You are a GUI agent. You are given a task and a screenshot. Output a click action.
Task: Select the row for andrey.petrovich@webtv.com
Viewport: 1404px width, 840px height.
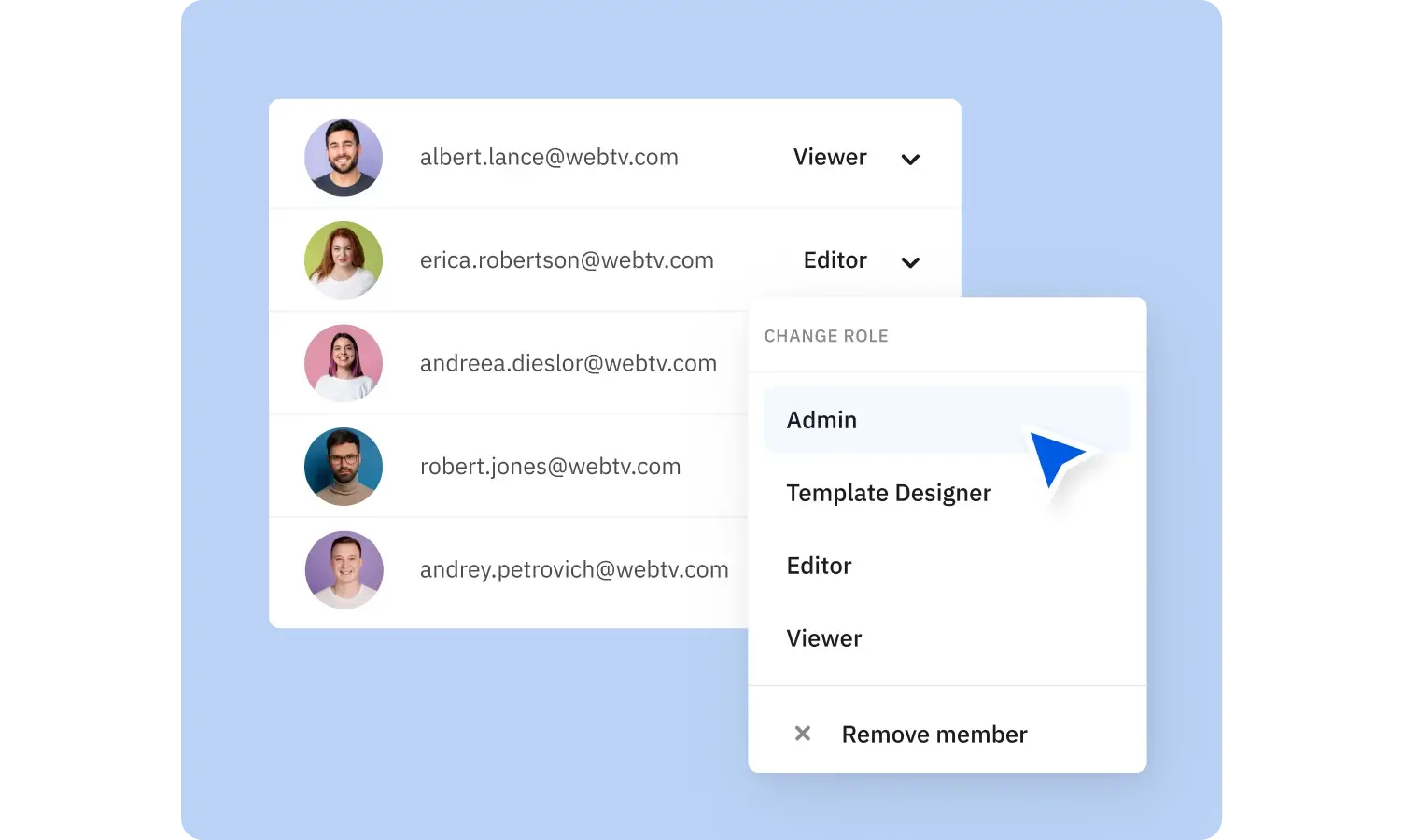click(573, 569)
